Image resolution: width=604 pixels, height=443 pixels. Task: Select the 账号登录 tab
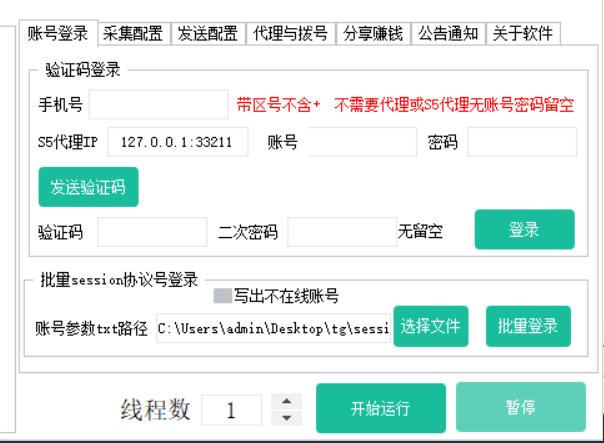point(60,33)
